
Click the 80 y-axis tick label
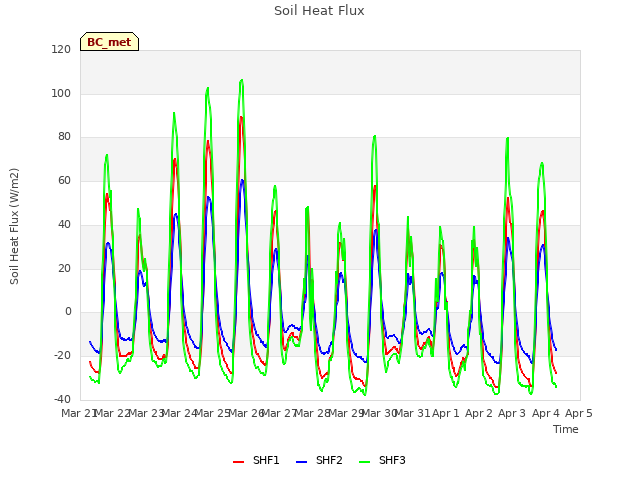tap(64, 137)
